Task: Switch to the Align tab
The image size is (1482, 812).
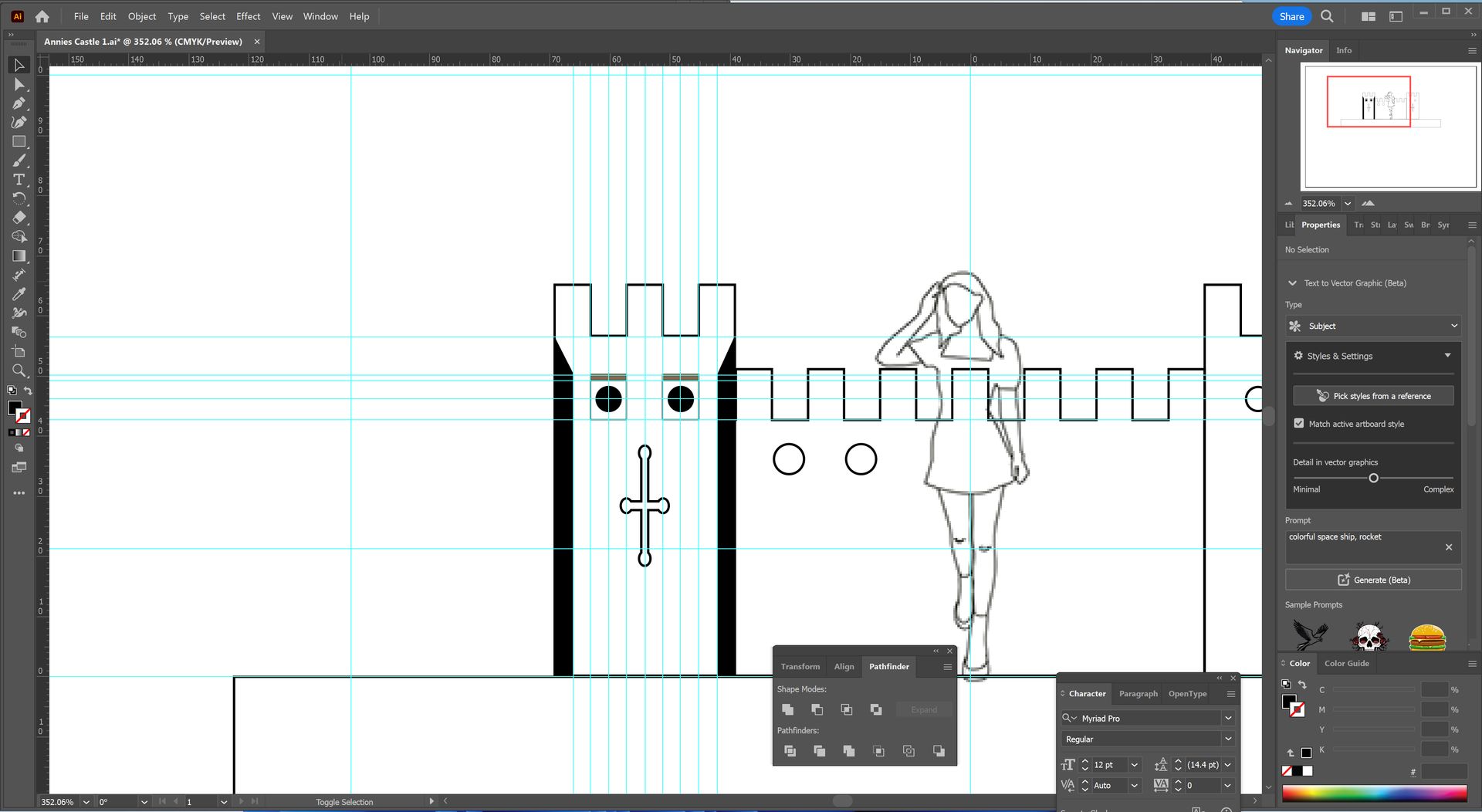Action: tap(844, 667)
